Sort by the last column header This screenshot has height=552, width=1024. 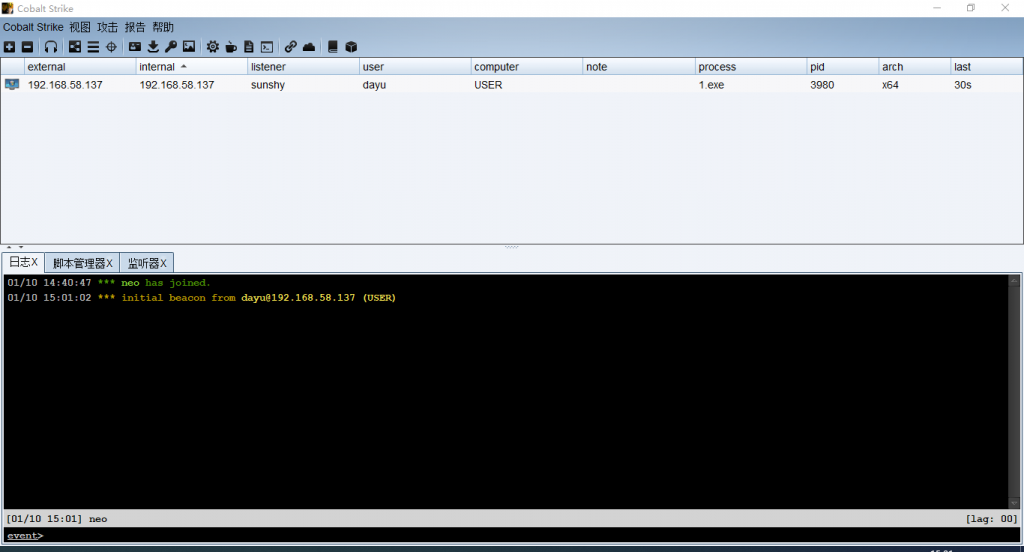pyautogui.click(x=987, y=67)
